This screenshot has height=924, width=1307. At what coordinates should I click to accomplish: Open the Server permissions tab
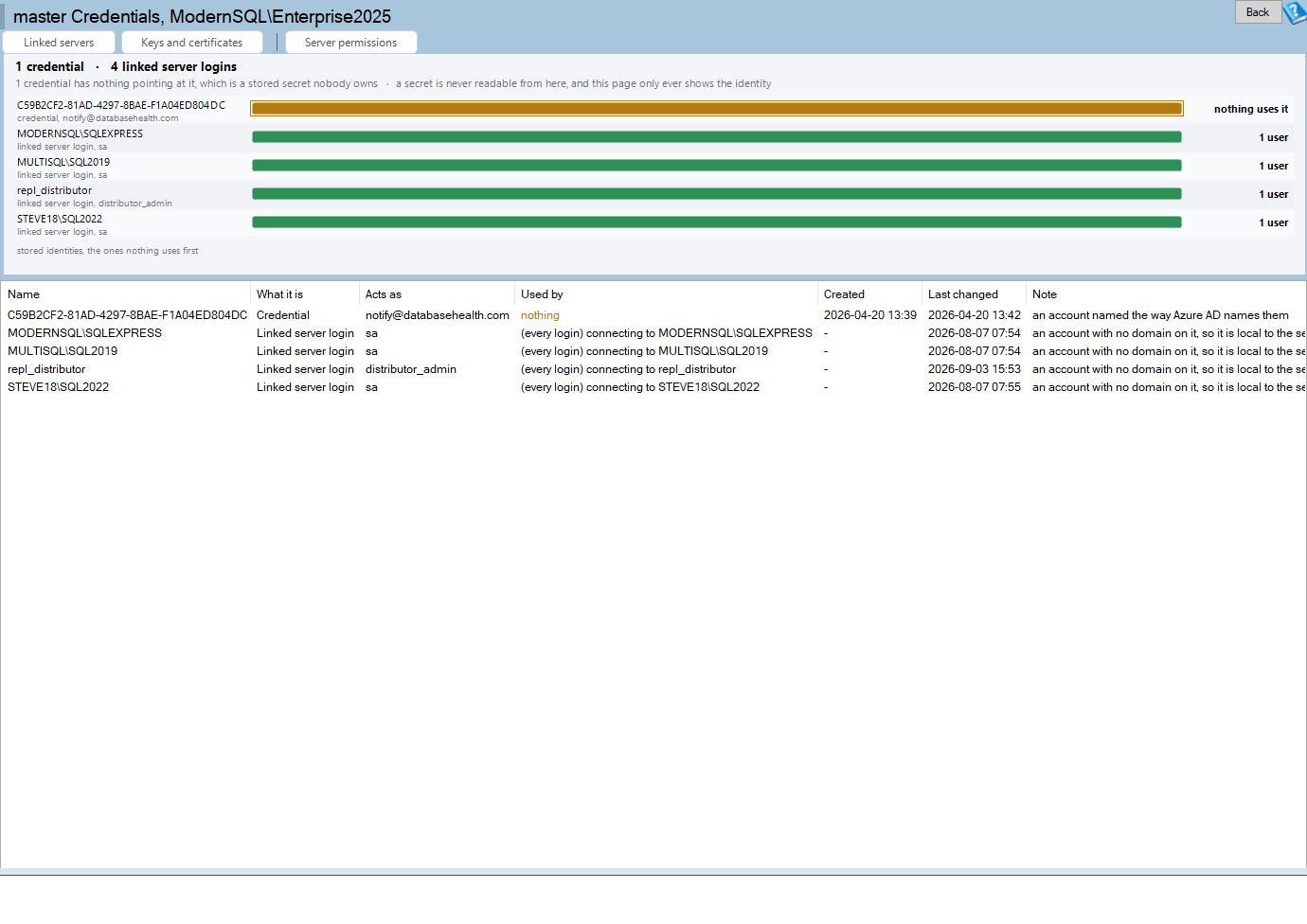click(x=351, y=43)
